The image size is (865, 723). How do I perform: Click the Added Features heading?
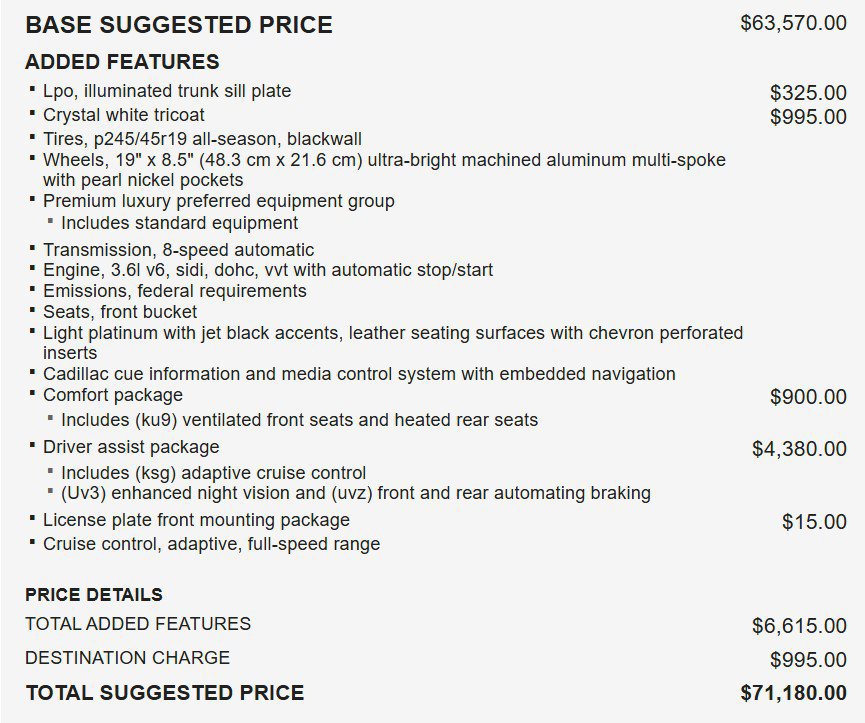pos(122,61)
